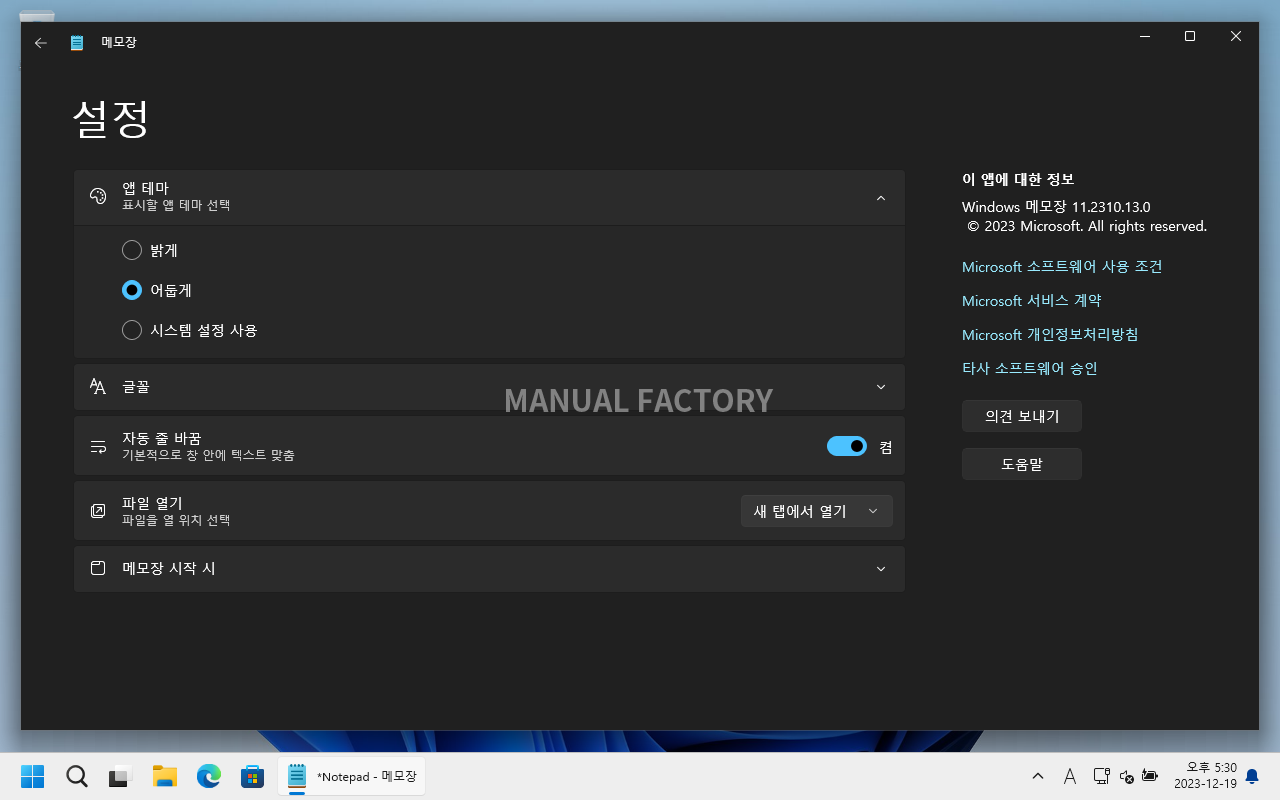Open Microsoft 서비스 계약 link

[x=1031, y=301]
